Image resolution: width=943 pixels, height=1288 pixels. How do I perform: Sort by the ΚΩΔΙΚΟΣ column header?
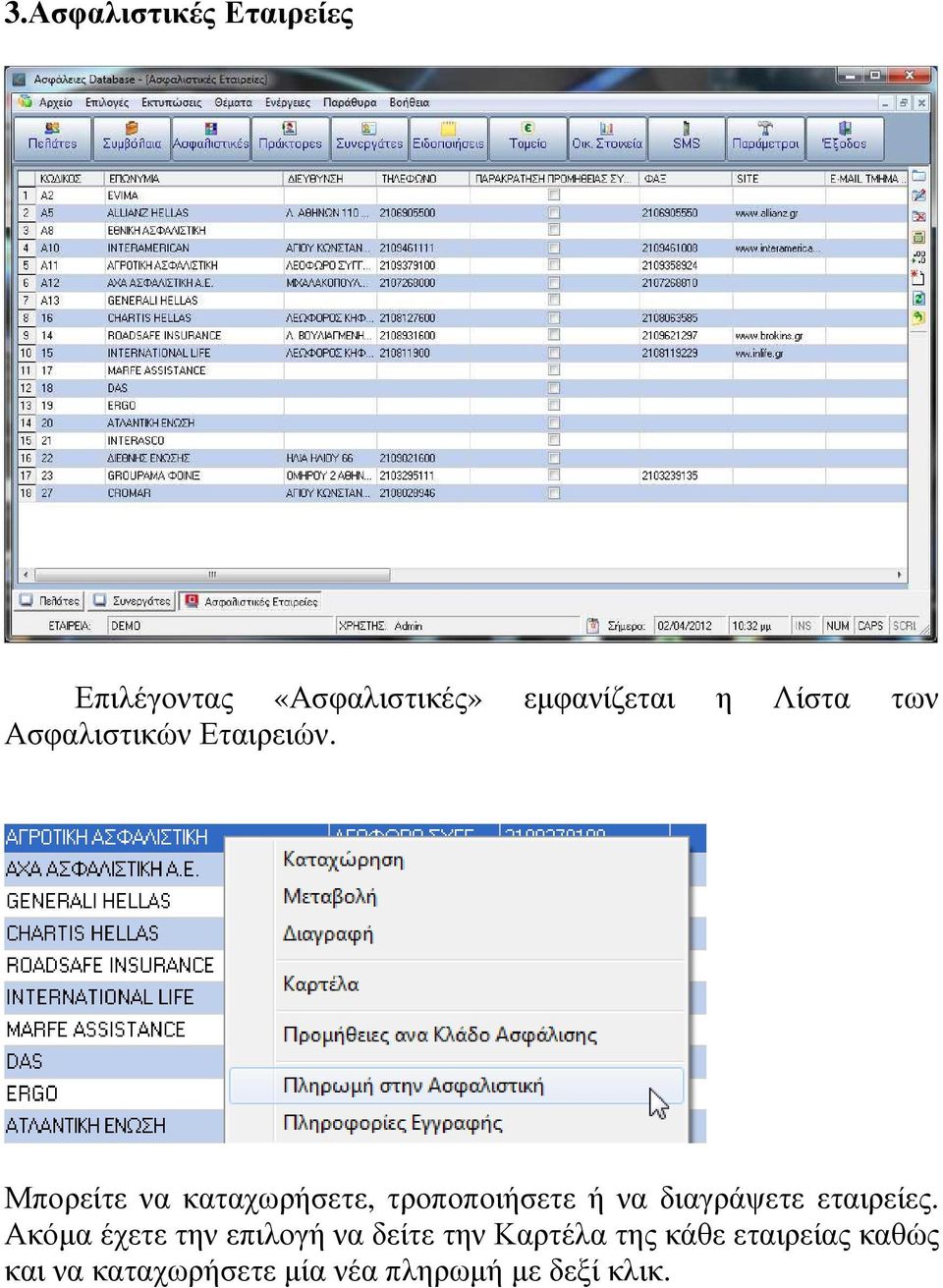[69, 179]
